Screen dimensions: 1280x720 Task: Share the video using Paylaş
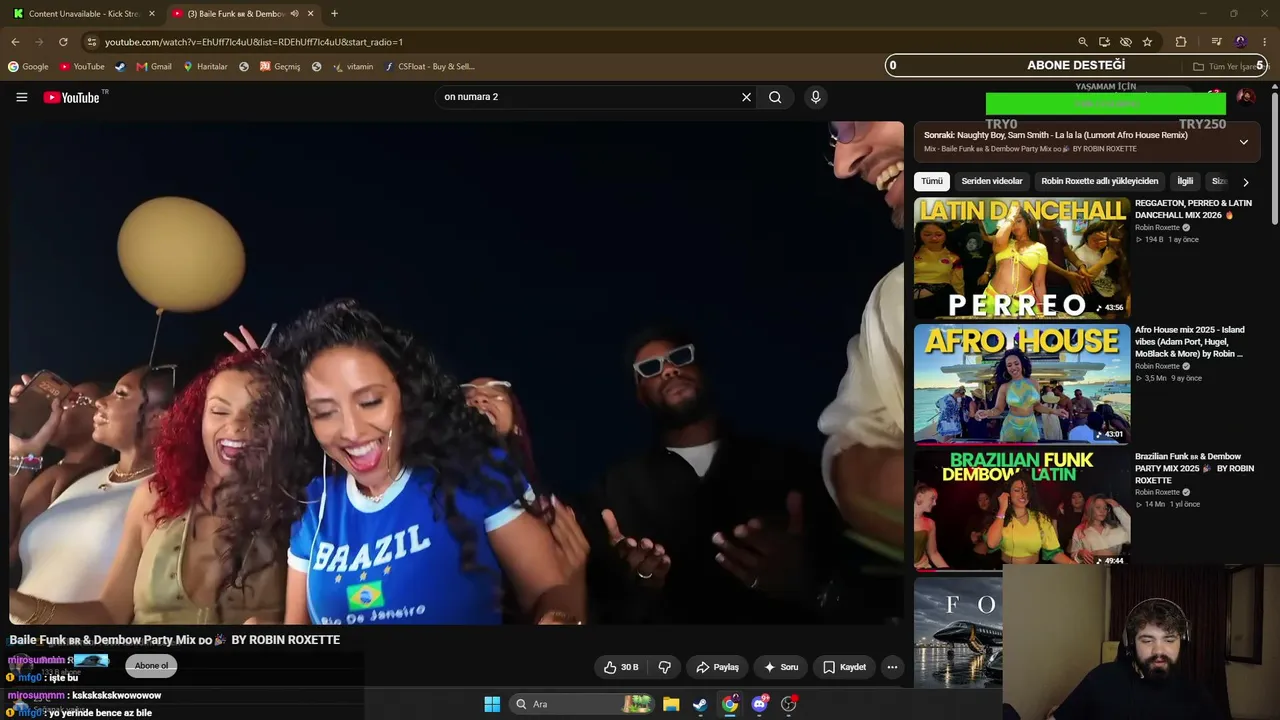(x=717, y=667)
